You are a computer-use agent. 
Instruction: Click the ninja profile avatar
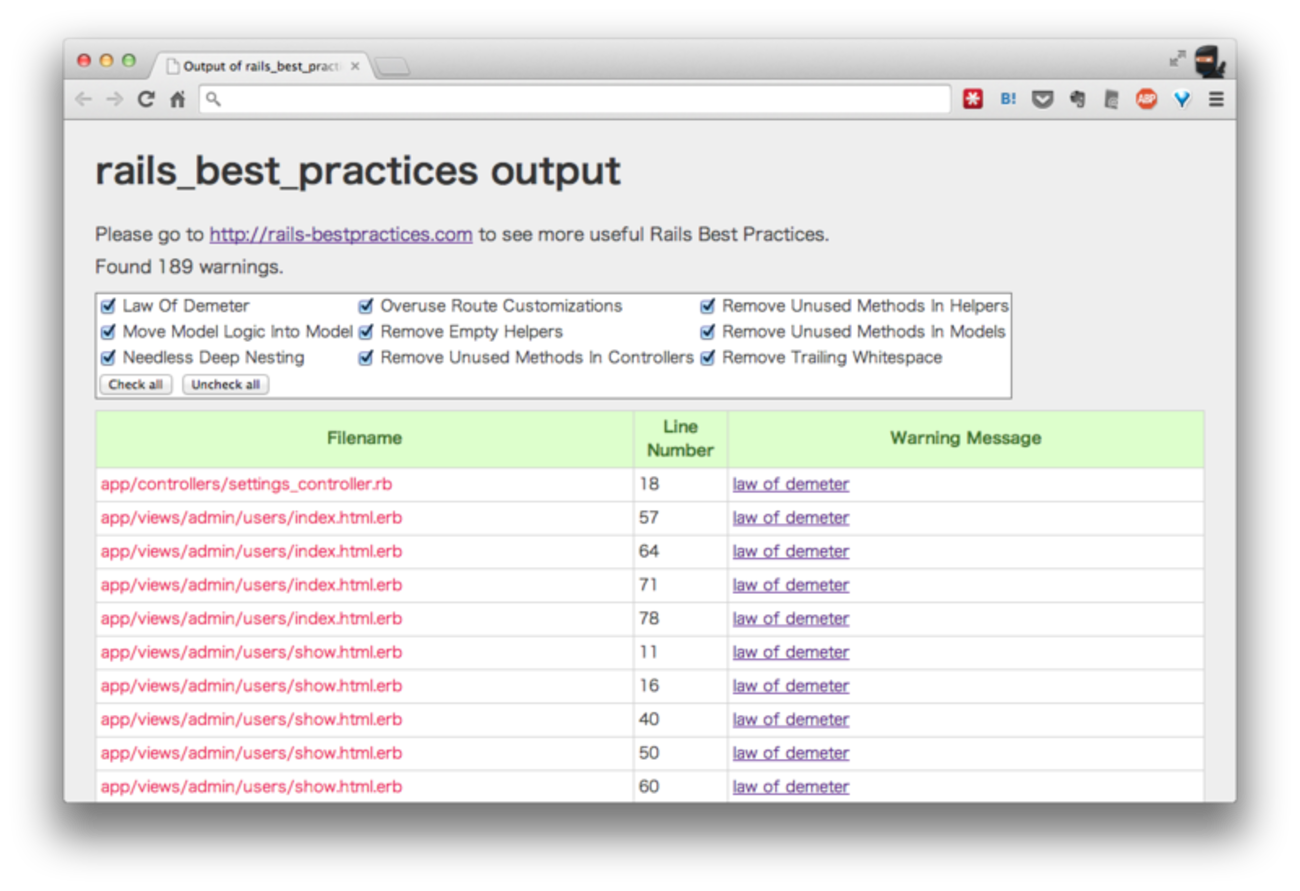(1209, 62)
